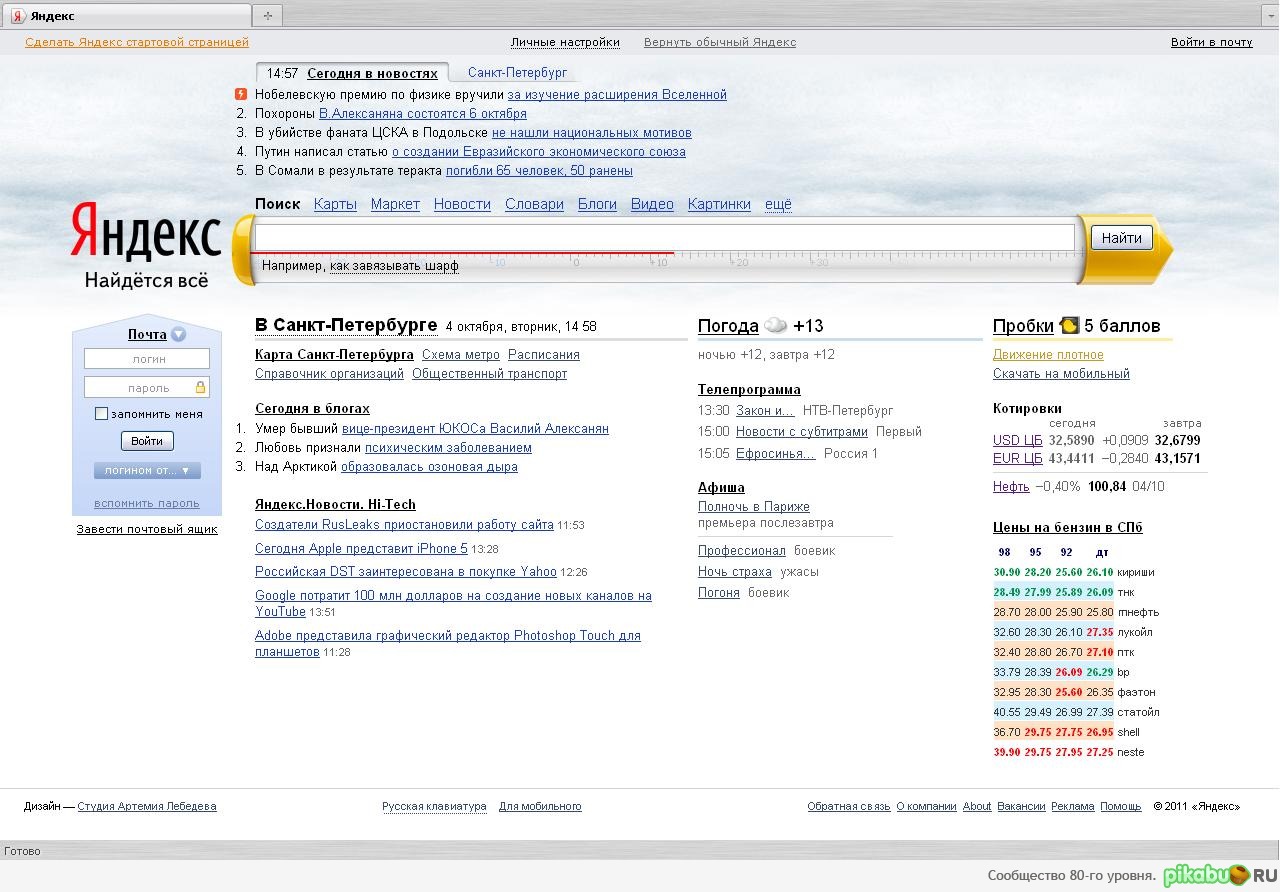
Task: Click the red lightning breaking-news icon
Action: click(x=241, y=94)
